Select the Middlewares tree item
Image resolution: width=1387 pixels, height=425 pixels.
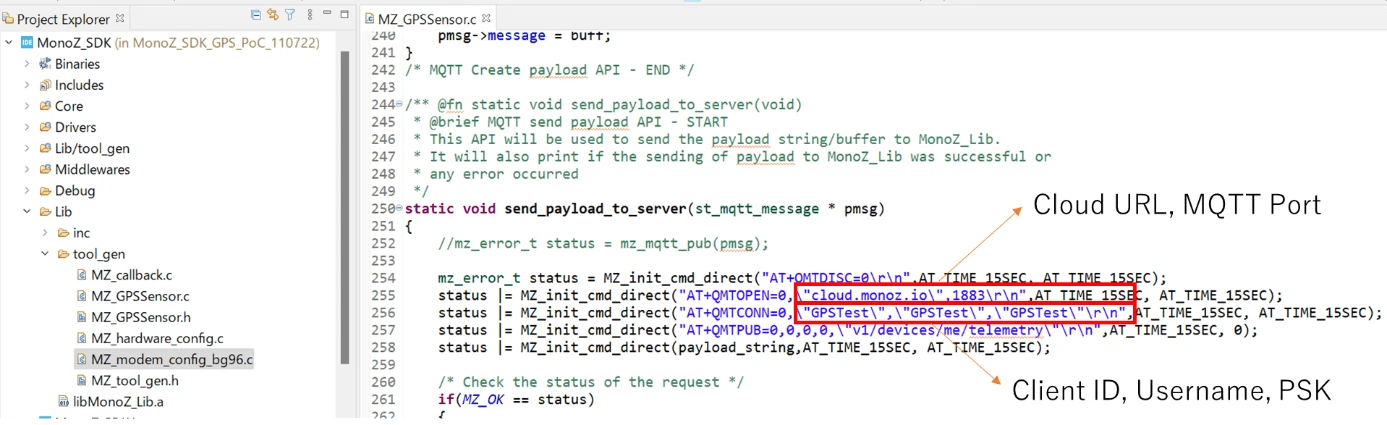pos(92,169)
